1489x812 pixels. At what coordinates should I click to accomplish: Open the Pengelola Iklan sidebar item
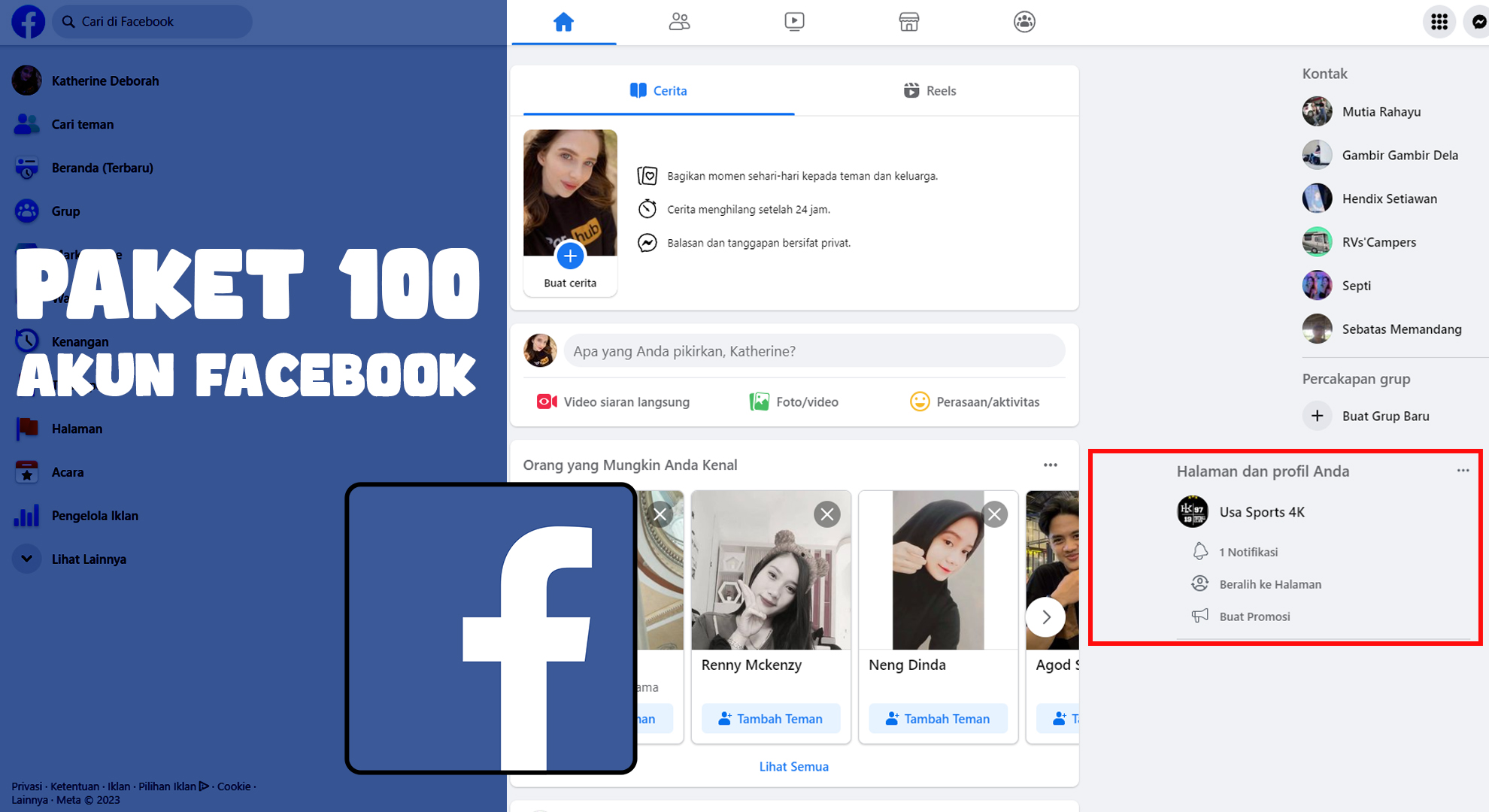95,516
